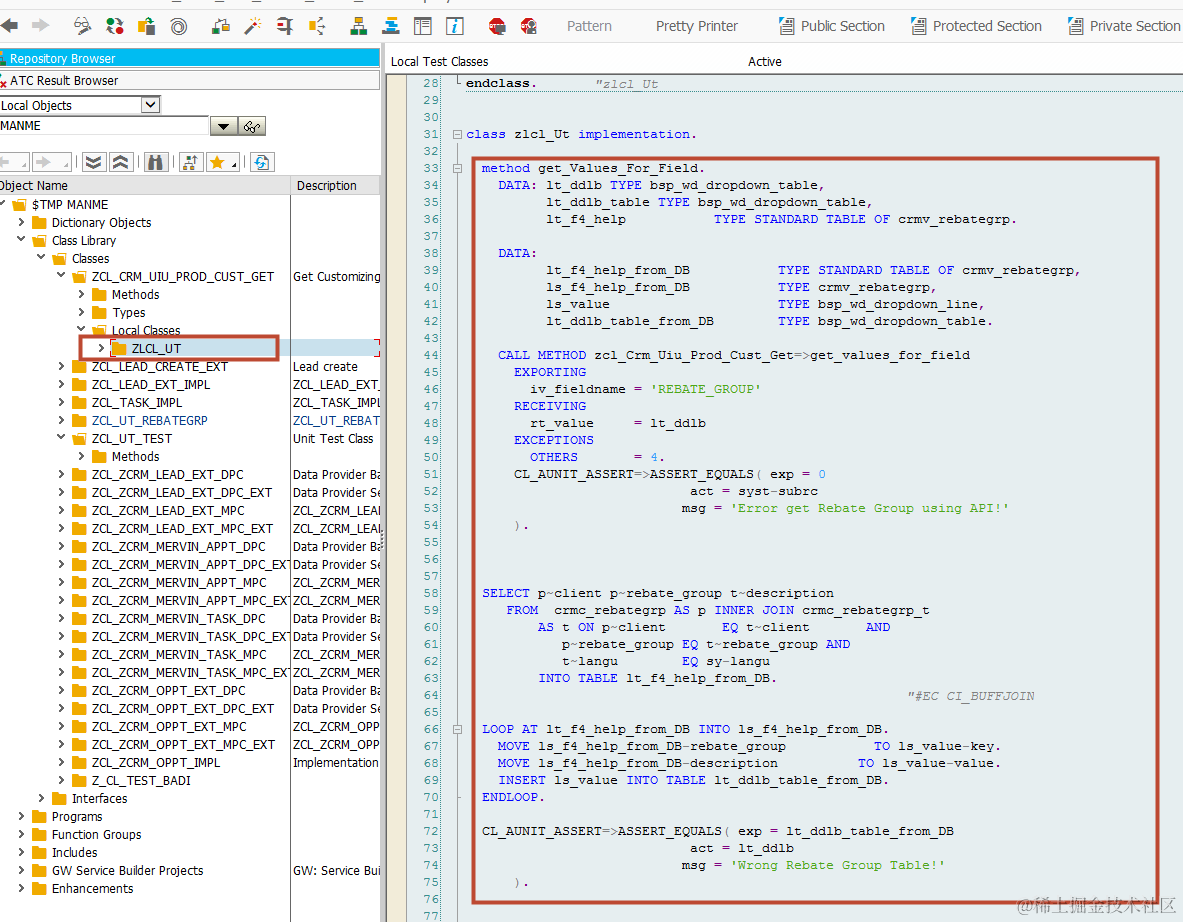Display object list via hierarchy icon
This screenshot has width=1183, height=922.
358,26
